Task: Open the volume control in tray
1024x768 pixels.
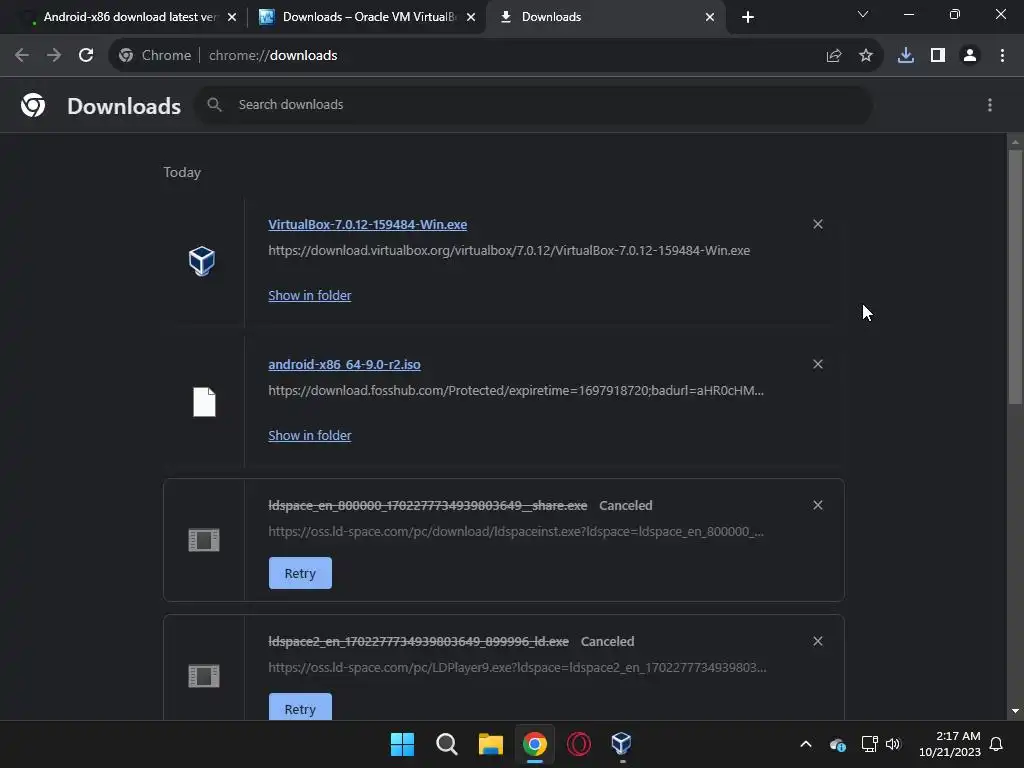Action: pos(893,744)
